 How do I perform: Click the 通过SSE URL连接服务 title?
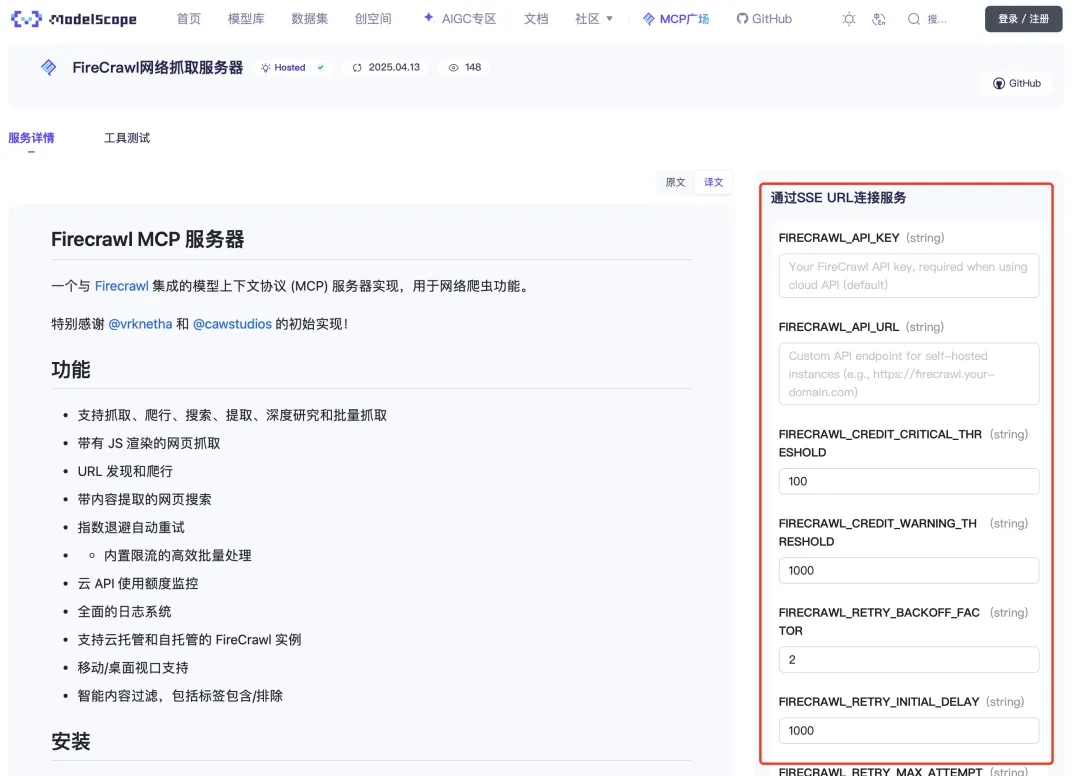[x=838, y=198]
